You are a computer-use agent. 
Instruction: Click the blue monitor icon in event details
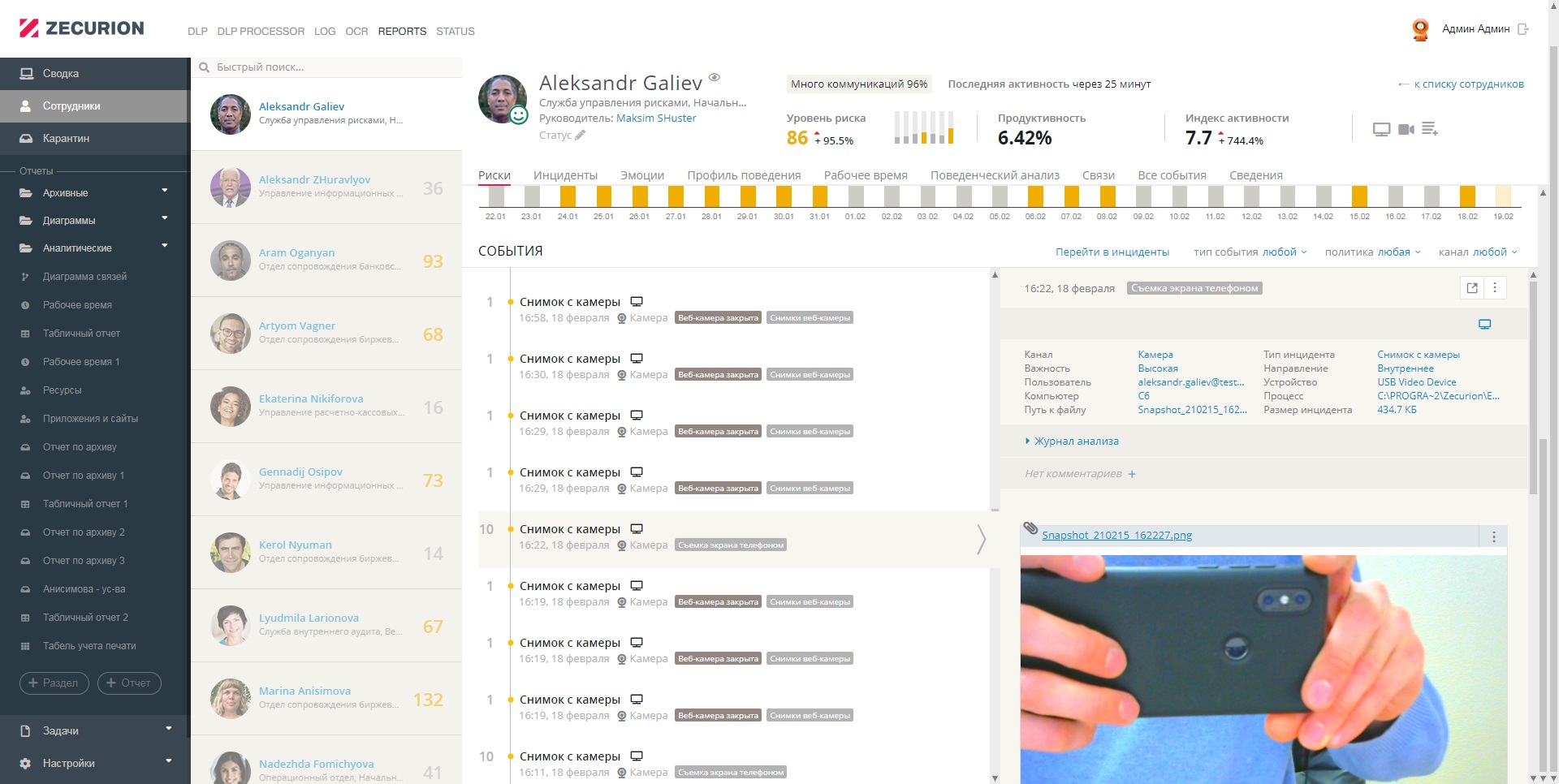tap(1484, 325)
